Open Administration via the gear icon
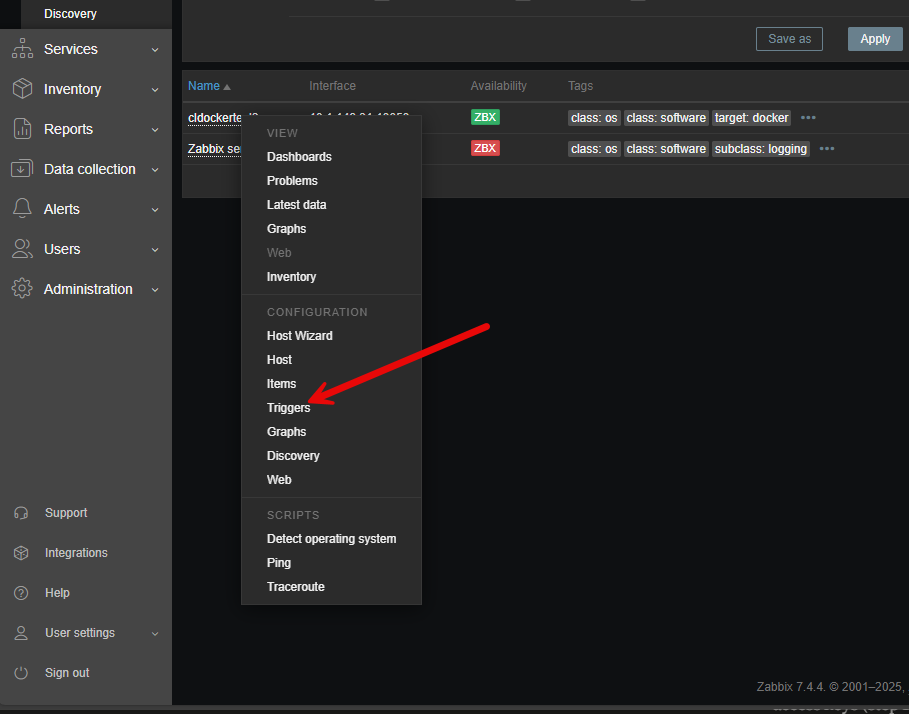909x714 pixels. tap(23, 289)
